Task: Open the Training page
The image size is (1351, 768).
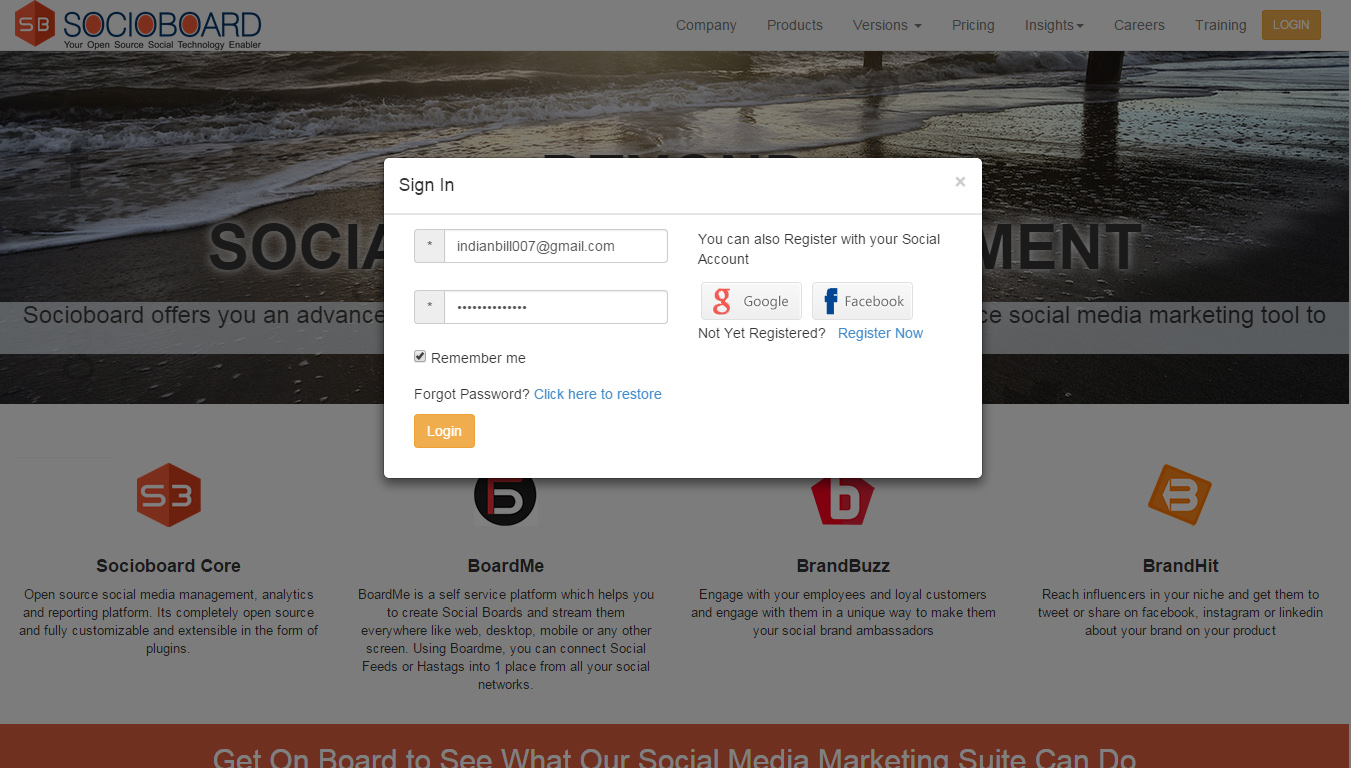Action: coord(1220,25)
